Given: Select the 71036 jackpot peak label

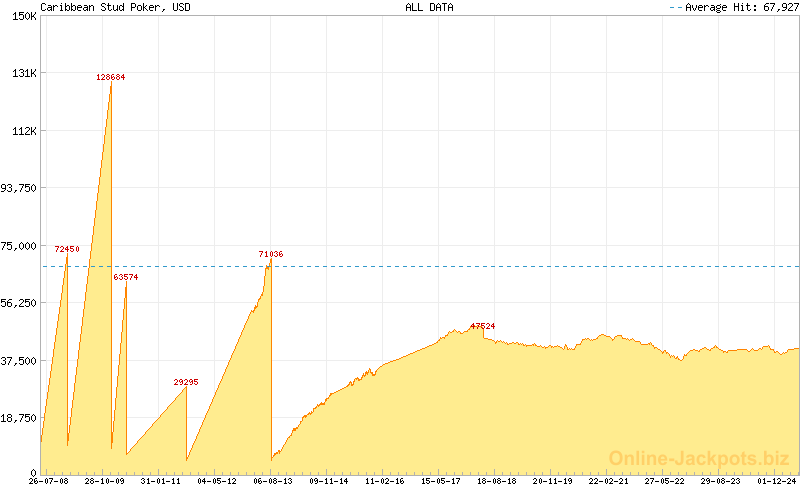Looking at the screenshot, I should [x=271, y=255].
